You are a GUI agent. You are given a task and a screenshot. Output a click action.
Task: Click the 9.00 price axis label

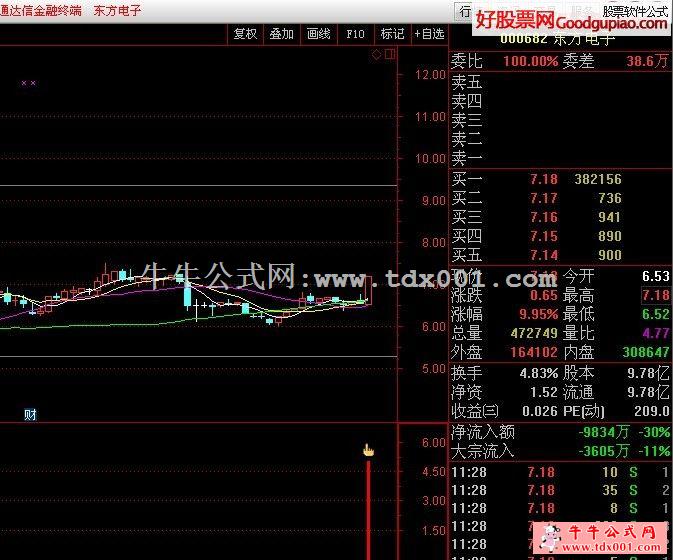(434, 201)
